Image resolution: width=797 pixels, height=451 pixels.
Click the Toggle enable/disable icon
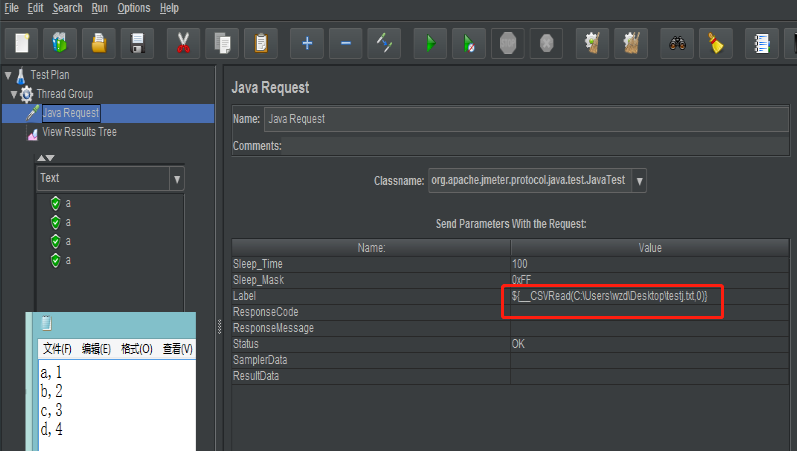pos(384,43)
